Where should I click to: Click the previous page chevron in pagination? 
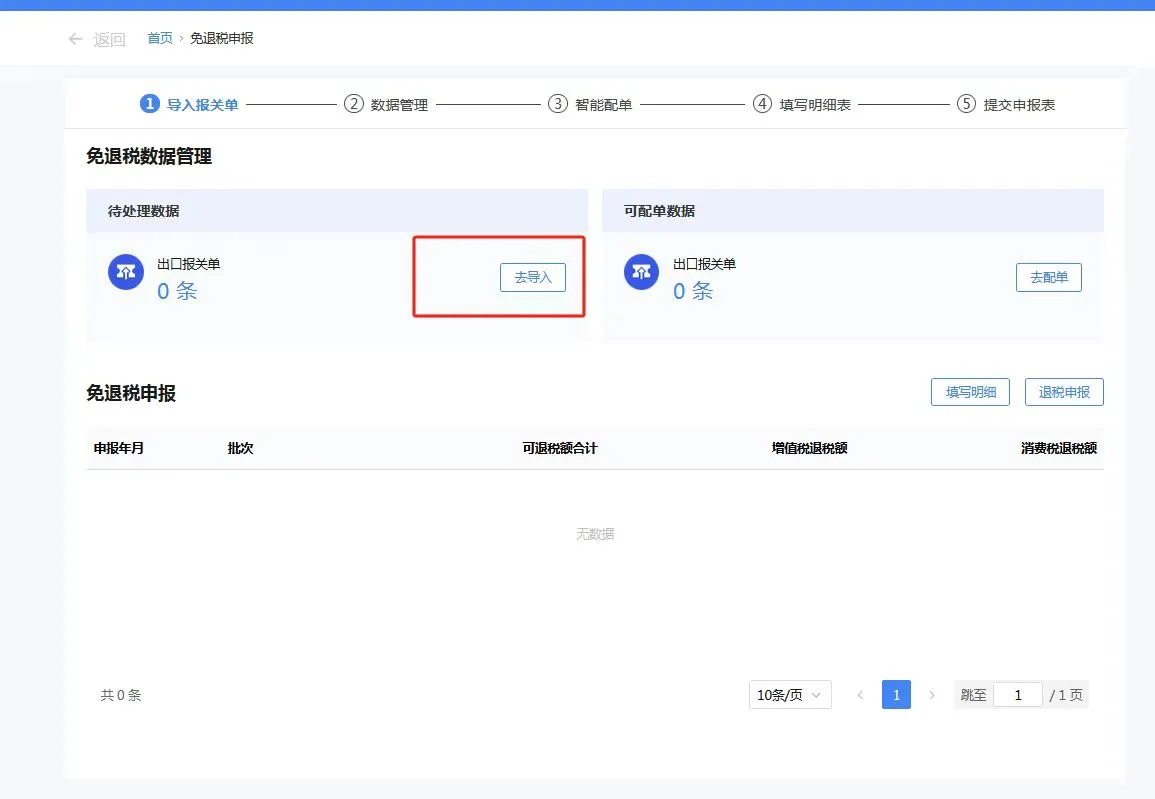[x=861, y=694]
